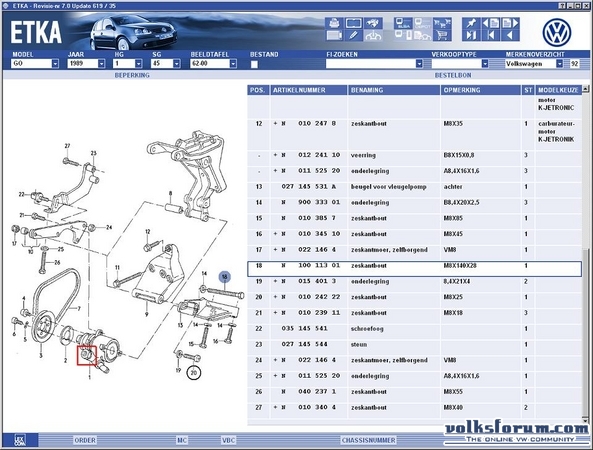The height and width of the screenshot is (450, 593).
Task: Click the help question mark in title bar
Action: coord(562,6)
